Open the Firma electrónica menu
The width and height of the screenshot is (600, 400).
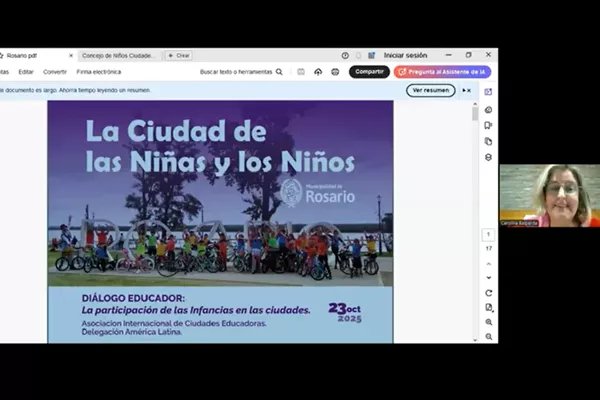pos(99,72)
